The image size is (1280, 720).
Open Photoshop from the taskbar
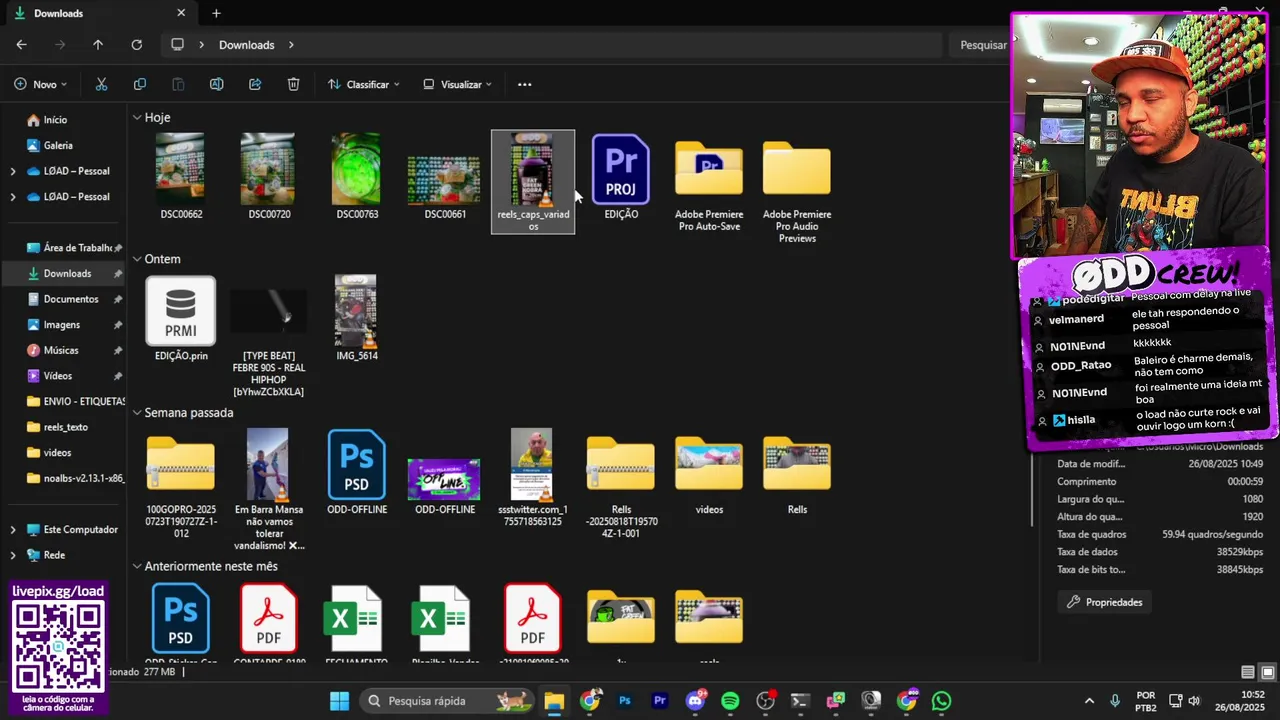[625, 701]
